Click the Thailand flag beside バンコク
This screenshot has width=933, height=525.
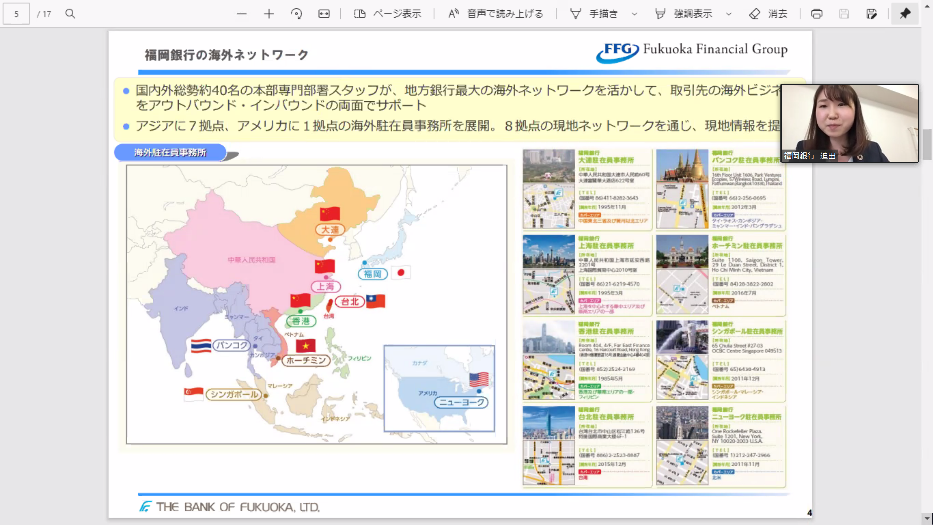pos(201,346)
